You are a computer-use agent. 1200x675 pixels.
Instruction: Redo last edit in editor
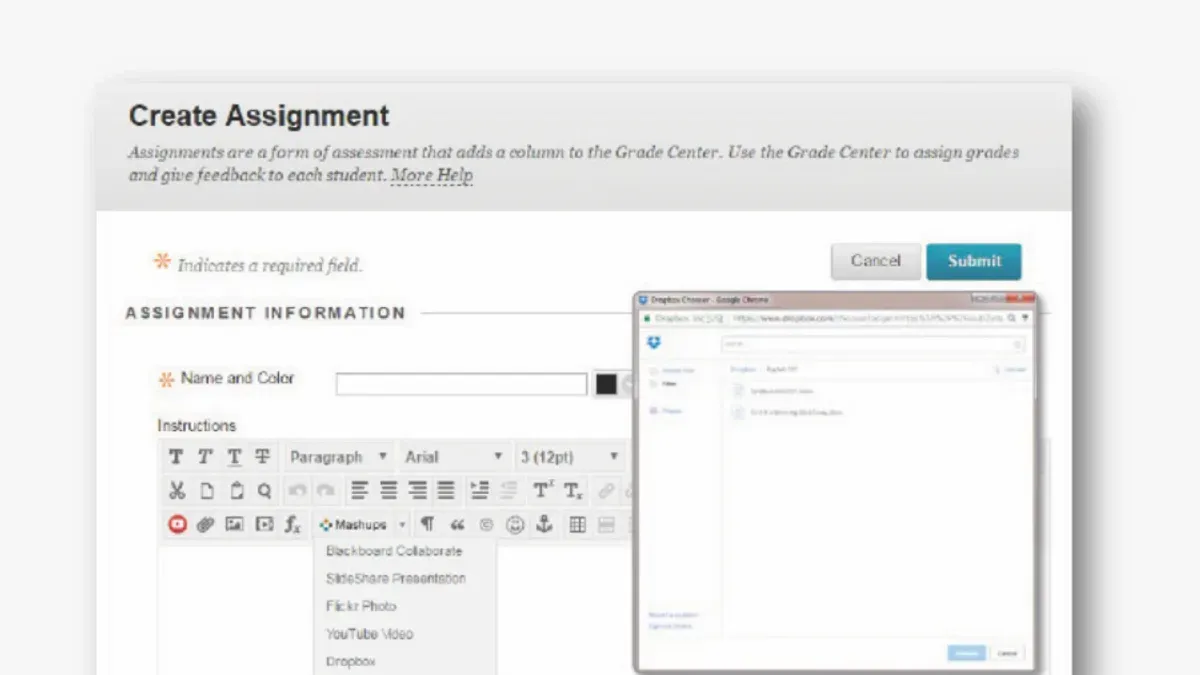[325, 491]
